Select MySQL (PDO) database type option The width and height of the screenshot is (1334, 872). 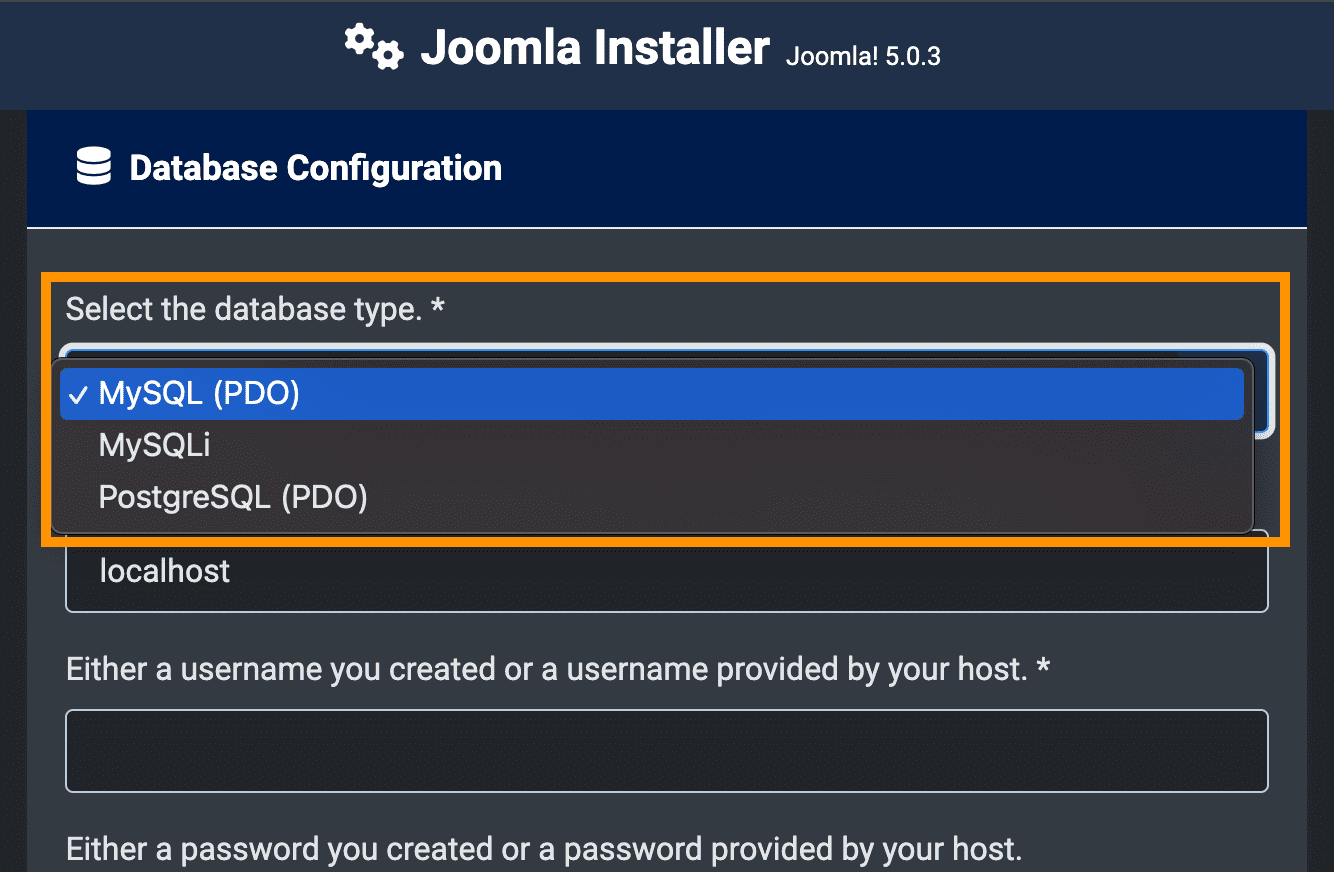(652, 394)
